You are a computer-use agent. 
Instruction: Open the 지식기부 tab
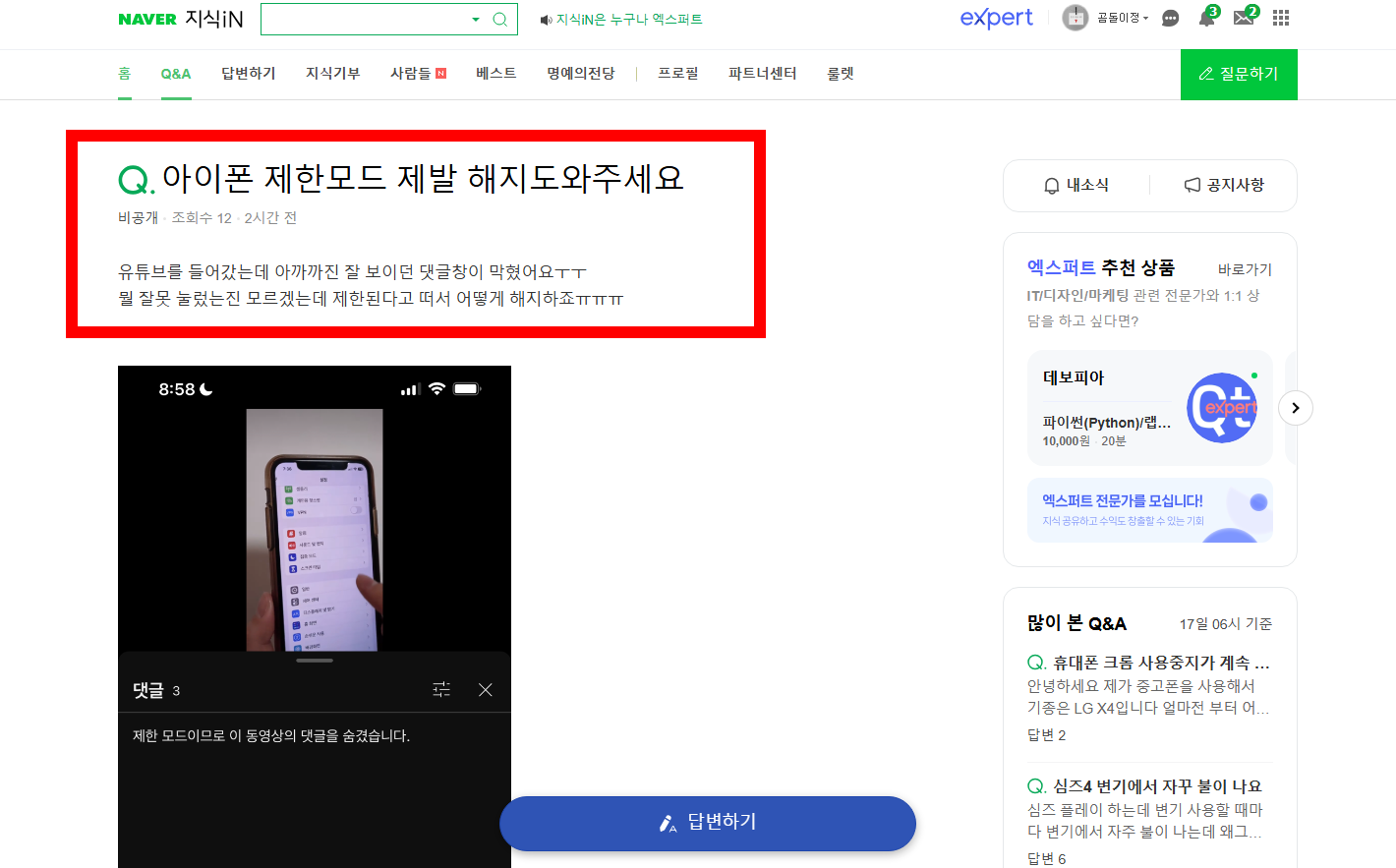[333, 74]
